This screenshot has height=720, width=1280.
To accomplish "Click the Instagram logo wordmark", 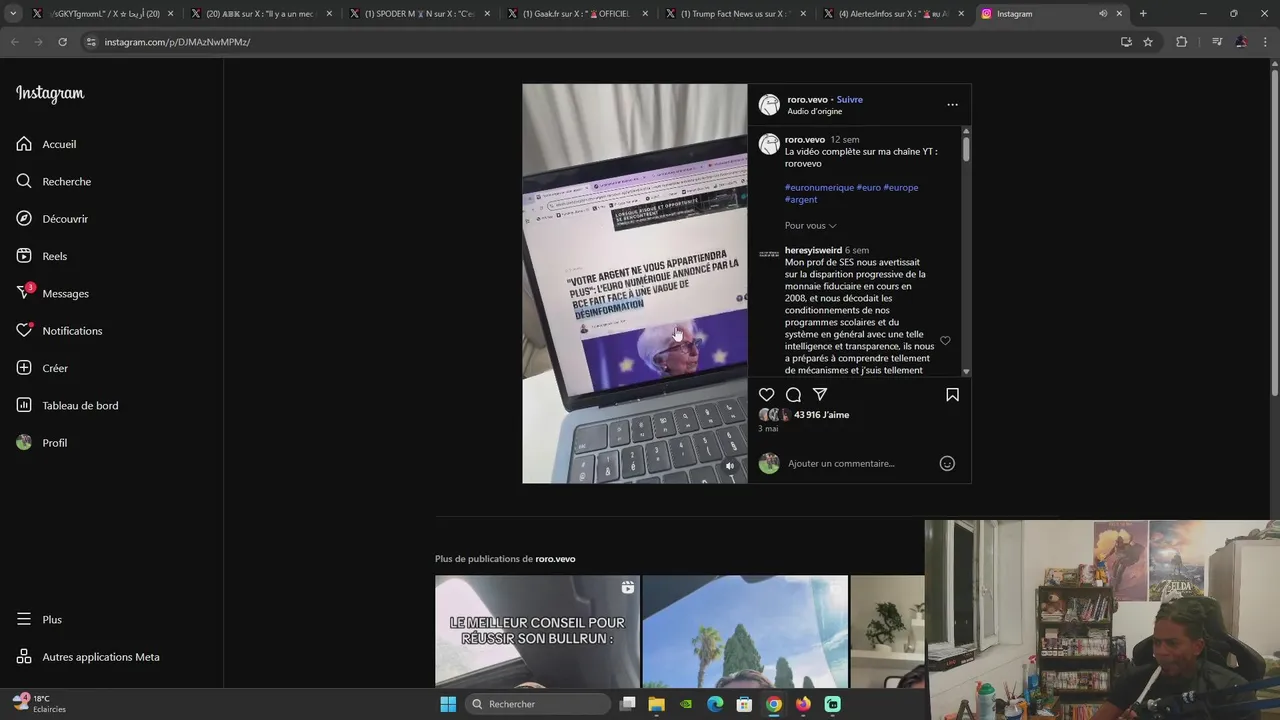I will [50, 94].
